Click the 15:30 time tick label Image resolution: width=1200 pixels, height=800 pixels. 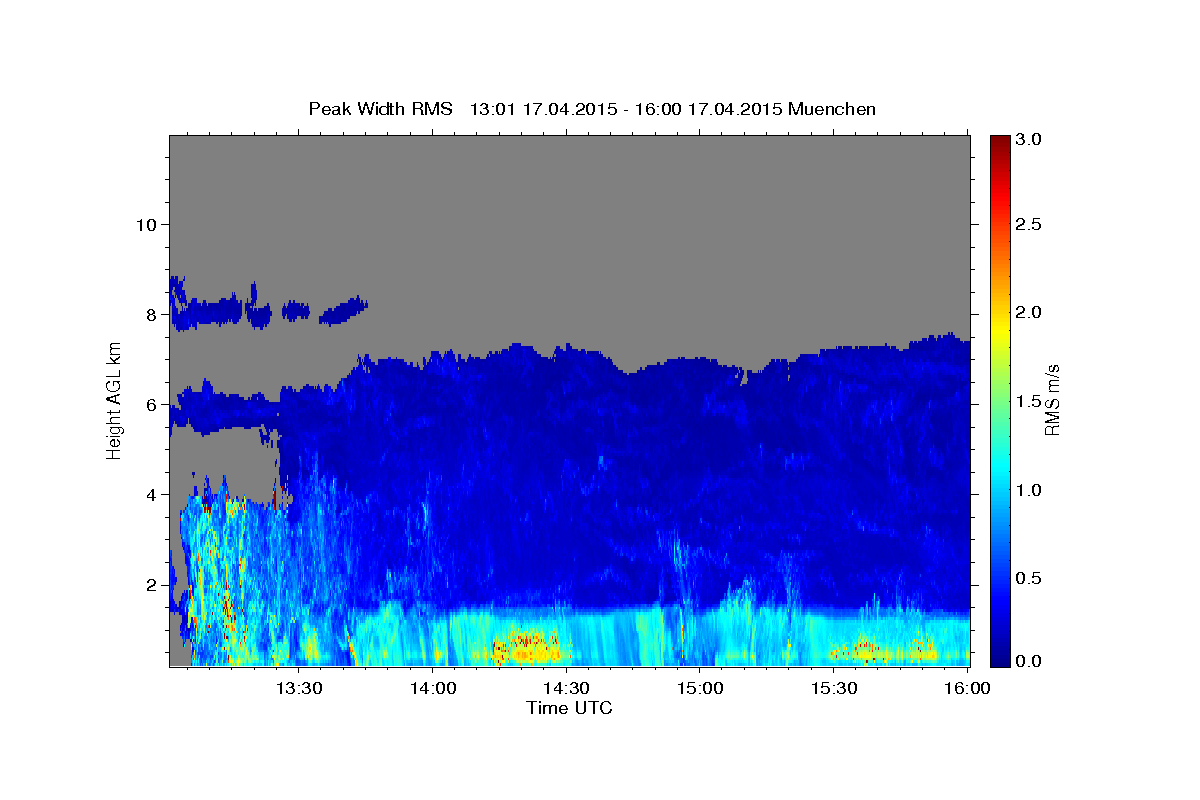click(x=834, y=688)
